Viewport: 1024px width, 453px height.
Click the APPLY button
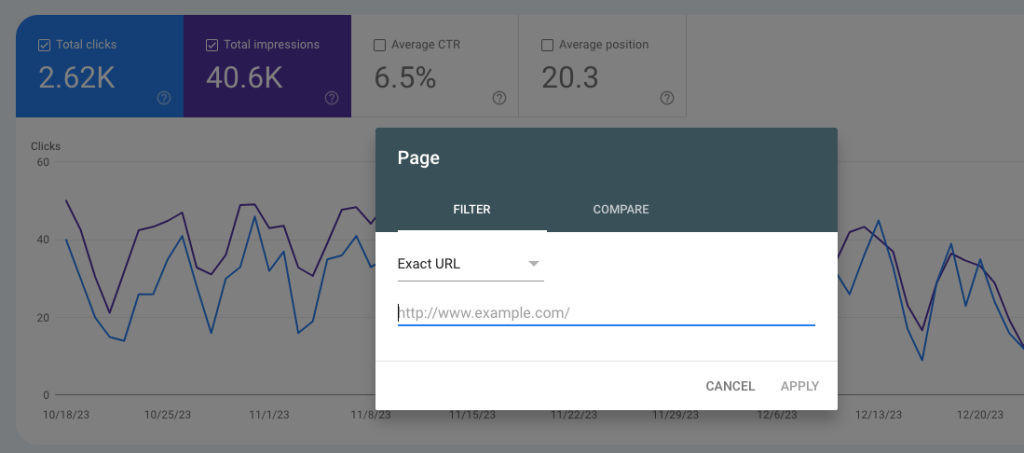pos(799,386)
